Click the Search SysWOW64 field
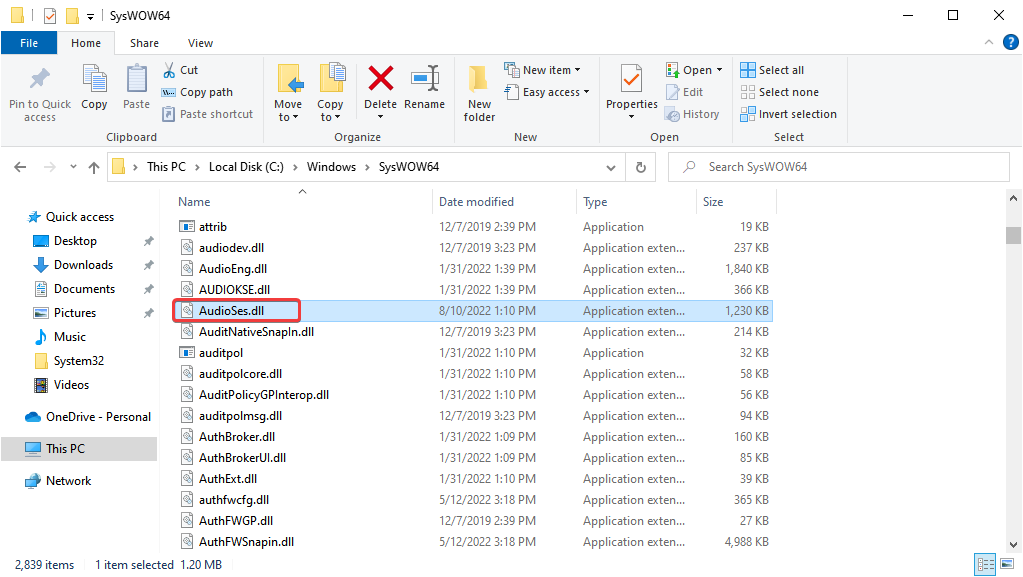The height and width of the screenshot is (577, 1023). 839,167
